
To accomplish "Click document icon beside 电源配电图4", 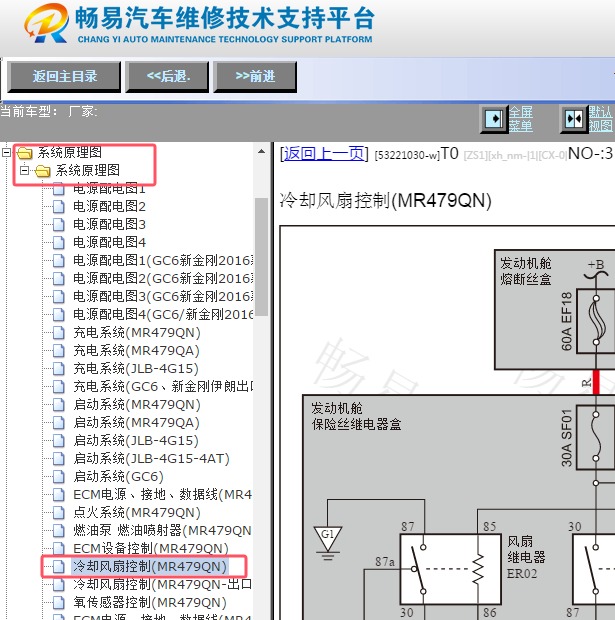I will [59, 242].
